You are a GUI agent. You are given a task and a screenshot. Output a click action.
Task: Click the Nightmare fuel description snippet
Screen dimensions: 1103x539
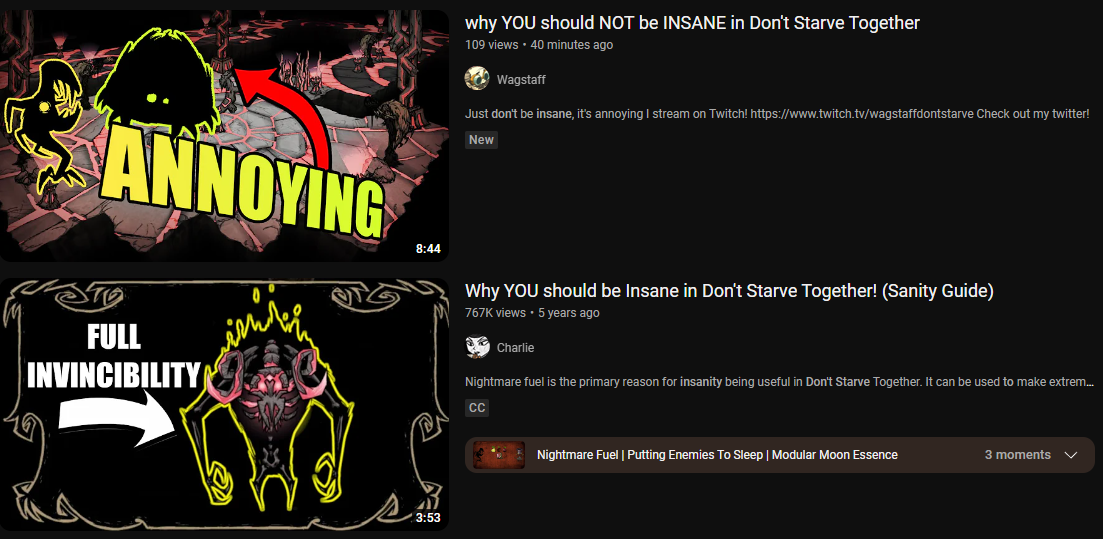(x=779, y=383)
